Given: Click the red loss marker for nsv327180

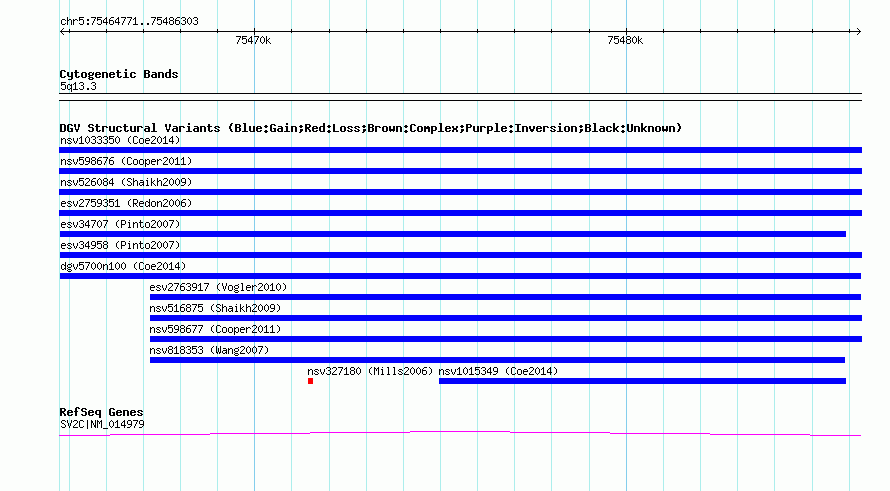Looking at the screenshot, I should click(310, 381).
